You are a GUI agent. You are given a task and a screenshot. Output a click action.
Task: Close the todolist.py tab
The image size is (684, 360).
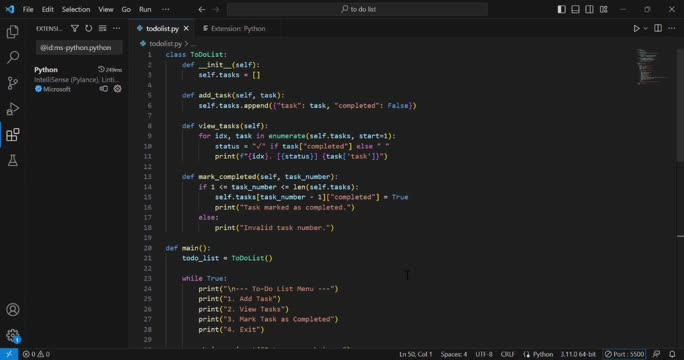[186, 28]
